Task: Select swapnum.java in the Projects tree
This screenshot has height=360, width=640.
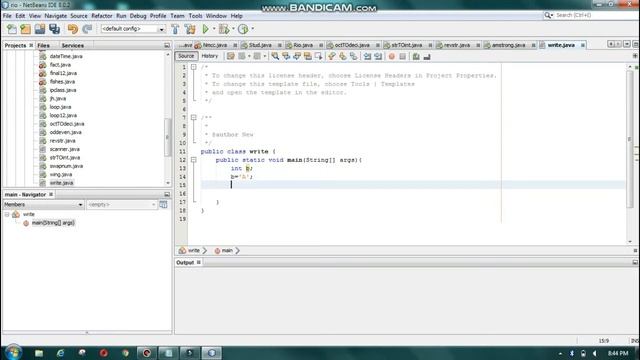Action: tap(66, 166)
